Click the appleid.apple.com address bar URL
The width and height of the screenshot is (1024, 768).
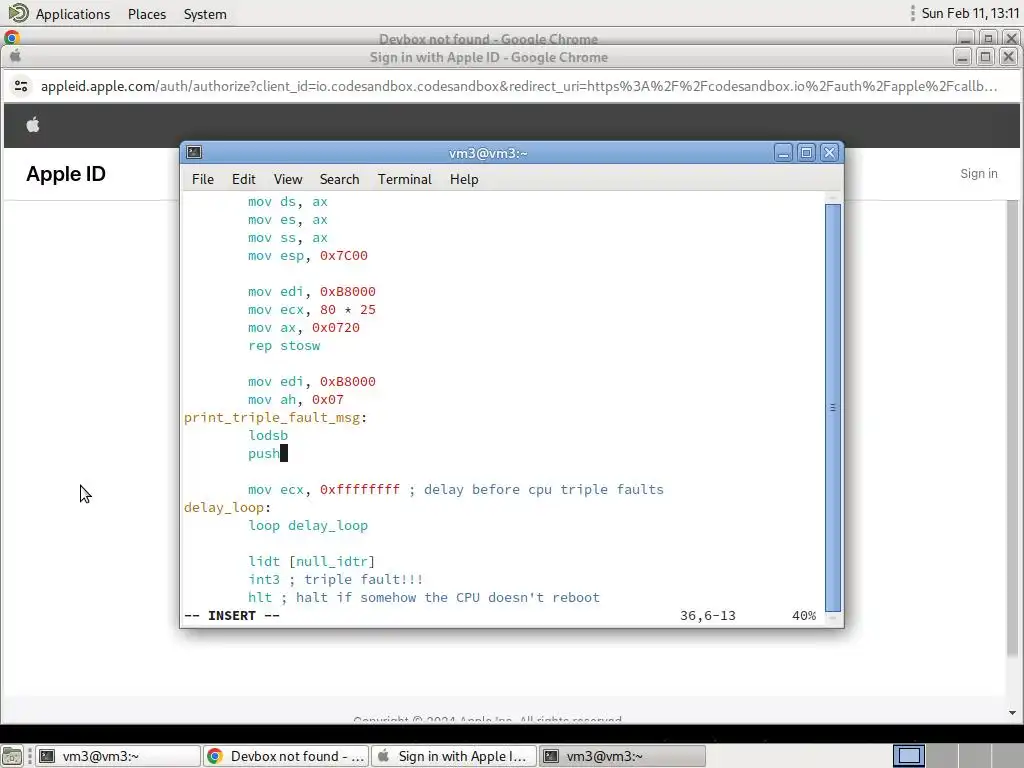click(x=519, y=86)
